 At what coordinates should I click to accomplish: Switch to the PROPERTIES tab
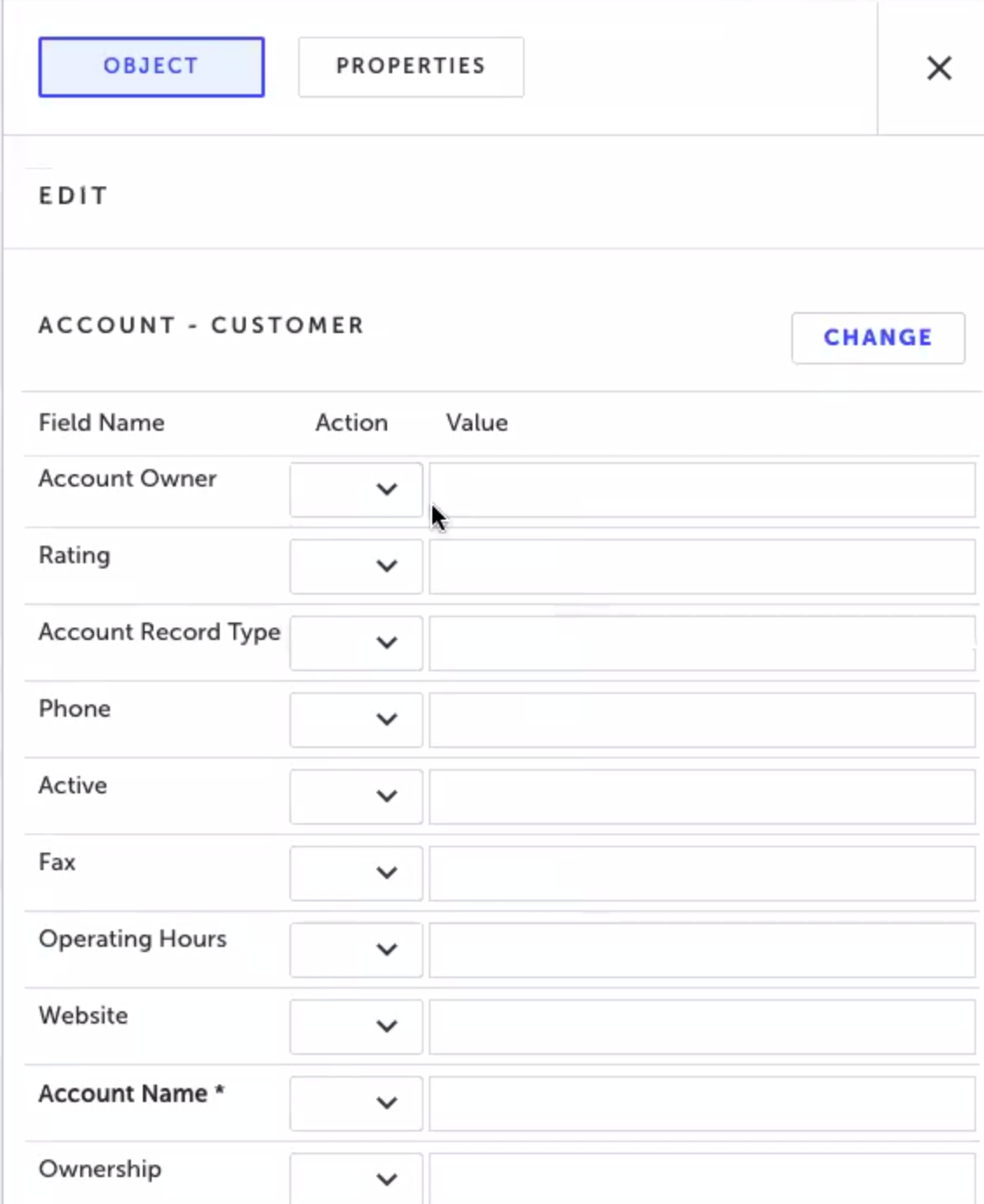point(411,66)
